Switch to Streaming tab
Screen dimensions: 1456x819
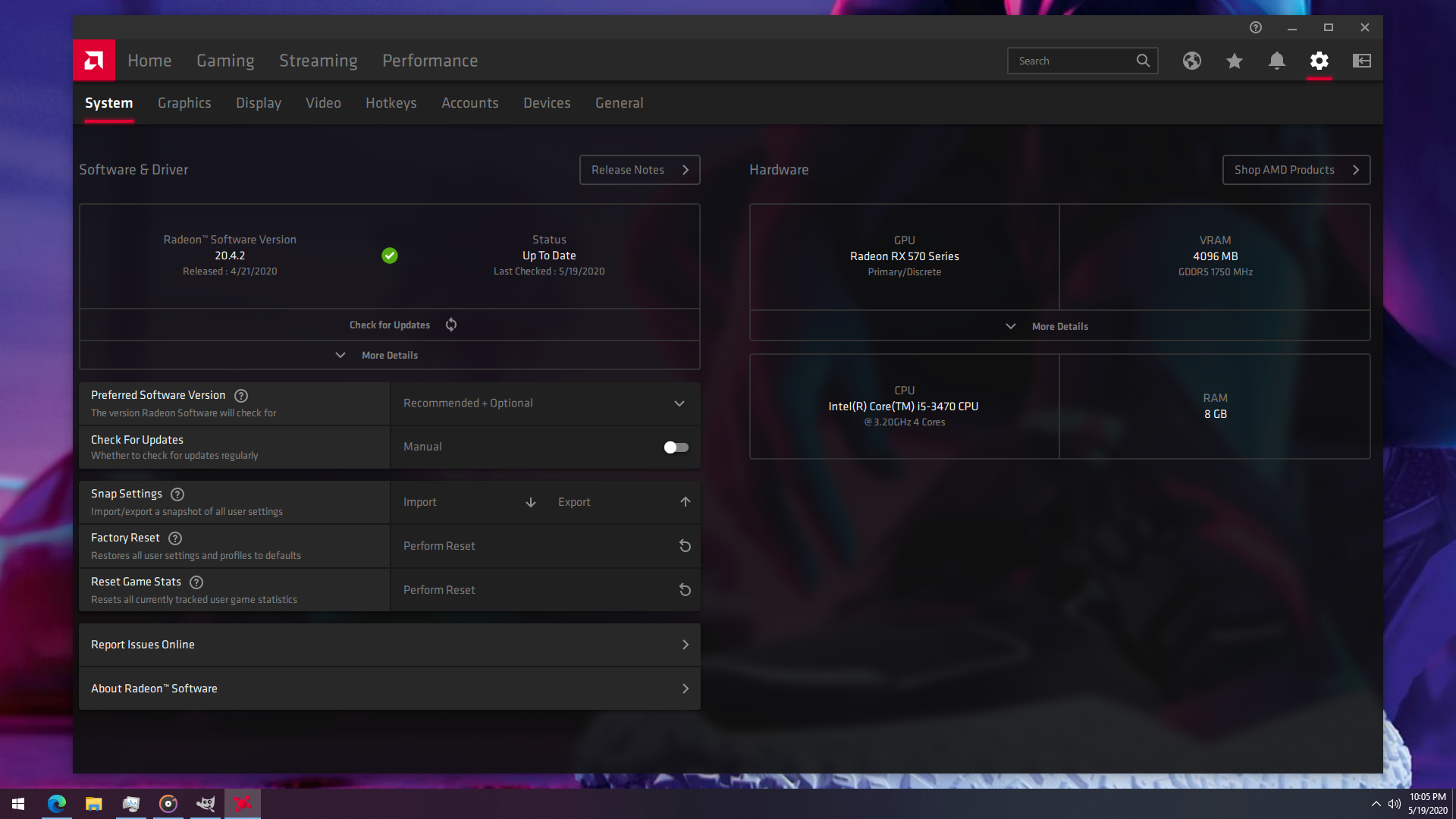[x=318, y=61]
